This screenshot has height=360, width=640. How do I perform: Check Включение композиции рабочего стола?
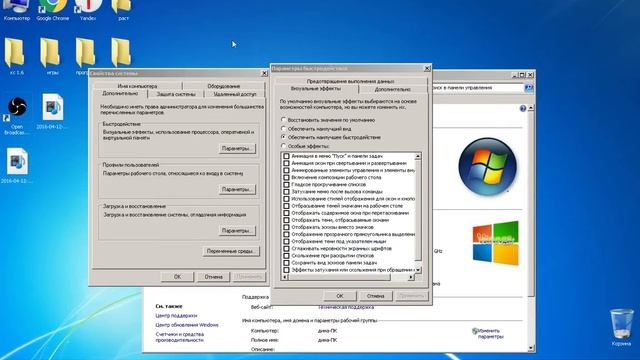tap(287, 178)
